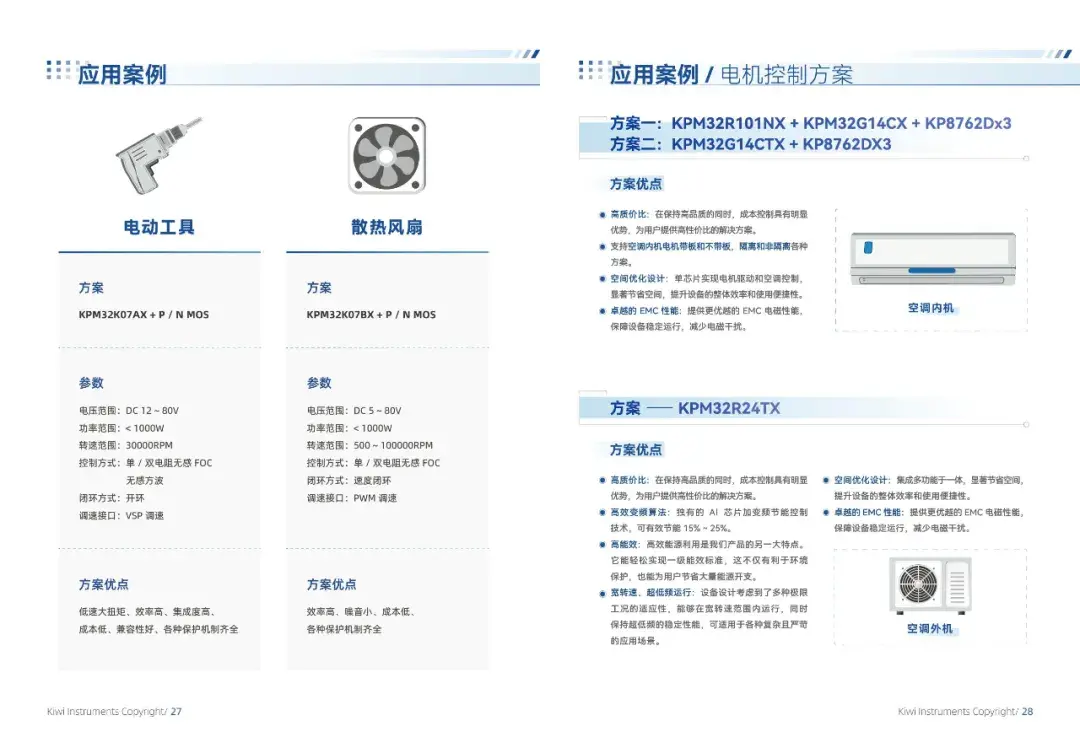The height and width of the screenshot is (737, 1080).
Task: Click the "方案优点" heading under 电动工具
Action: click(103, 585)
